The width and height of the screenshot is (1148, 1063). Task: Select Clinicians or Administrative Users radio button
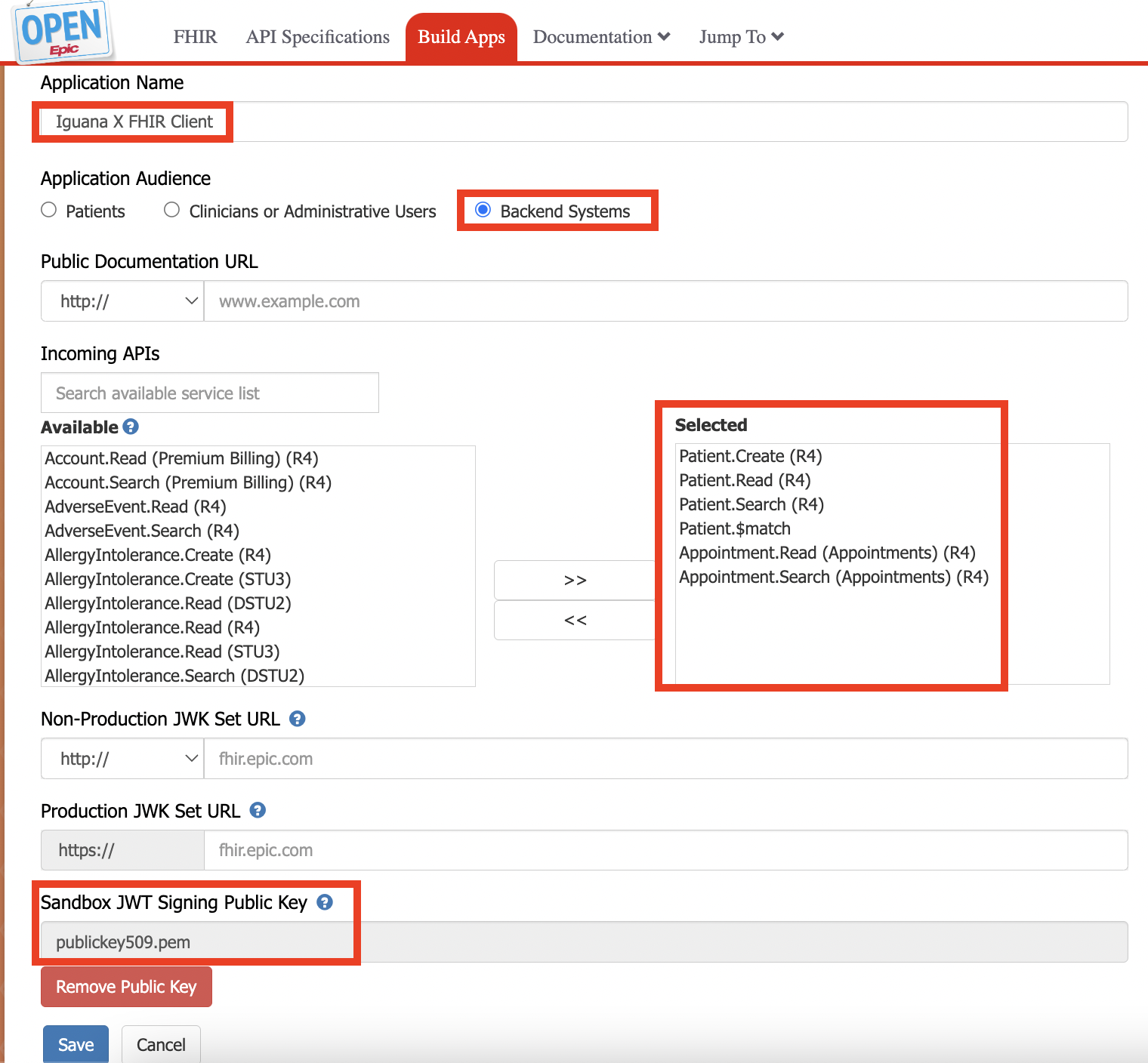click(172, 210)
